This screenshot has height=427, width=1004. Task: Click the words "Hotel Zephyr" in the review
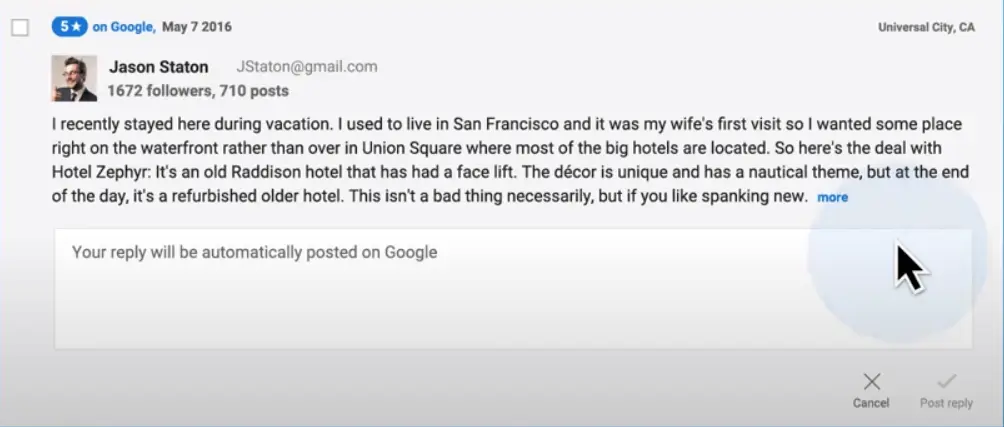95,172
